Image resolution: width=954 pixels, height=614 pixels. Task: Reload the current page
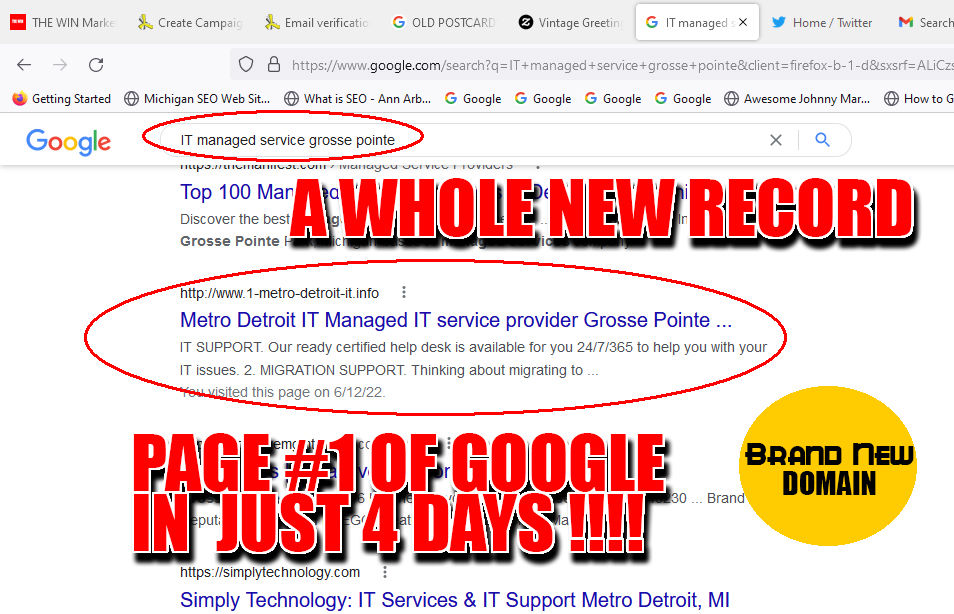point(96,65)
